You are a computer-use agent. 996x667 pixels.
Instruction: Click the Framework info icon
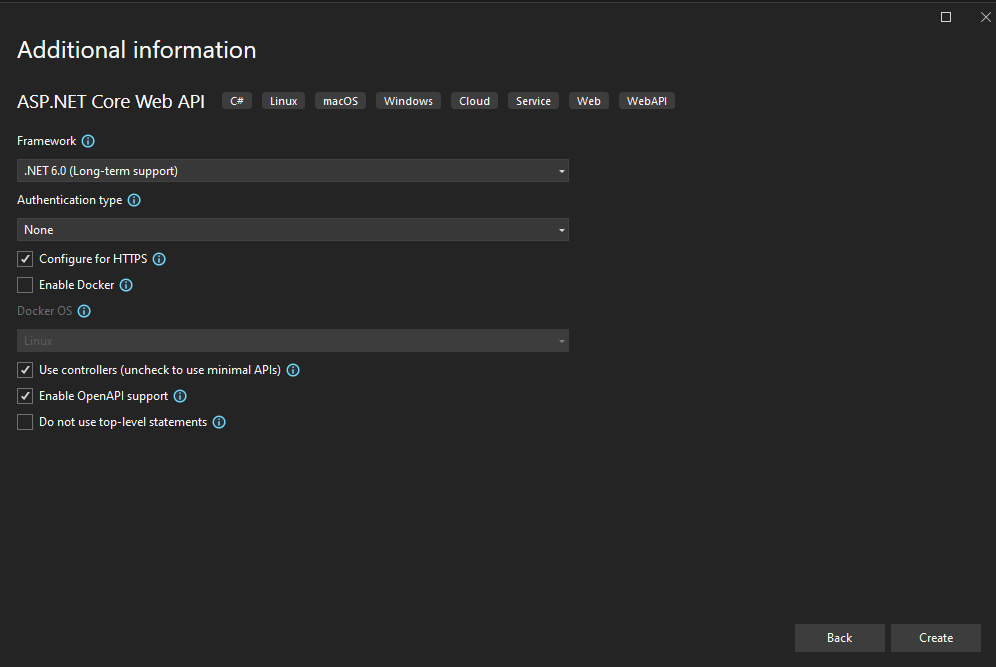[x=88, y=141]
